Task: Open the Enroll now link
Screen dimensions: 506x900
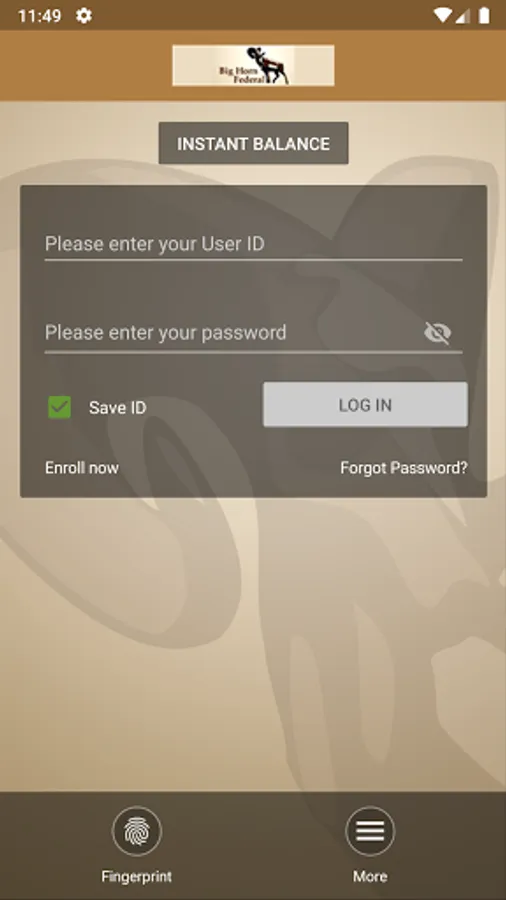Action: (82, 468)
